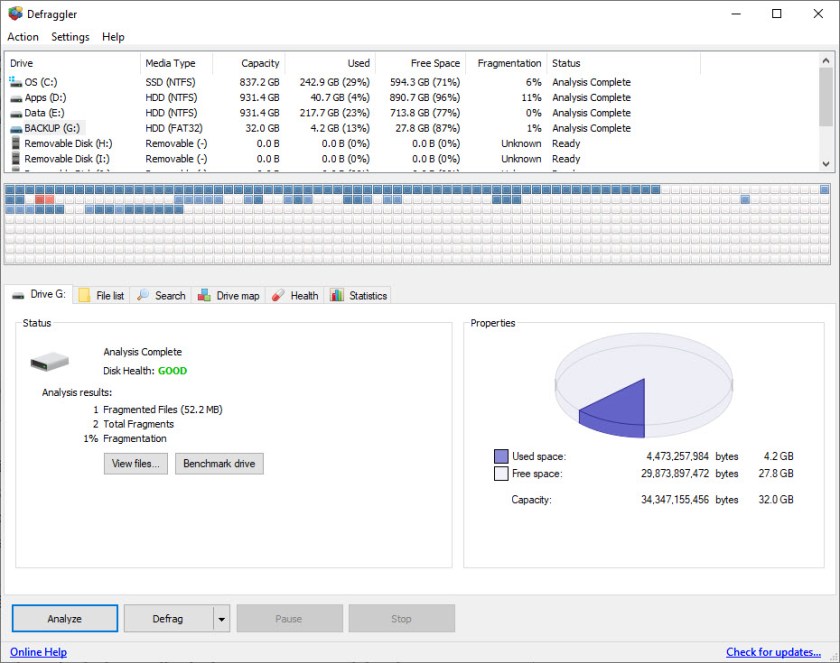Screen dimensions: 840x663
Task: Expand the Defrag button dropdown arrow
Action: 221,619
